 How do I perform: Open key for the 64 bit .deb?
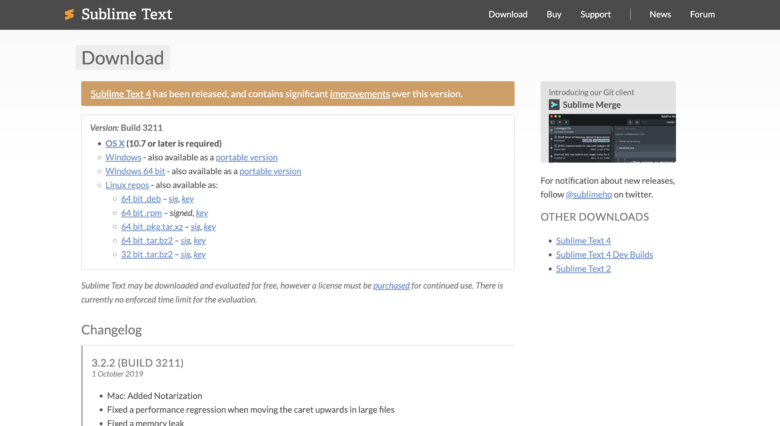click(x=188, y=199)
